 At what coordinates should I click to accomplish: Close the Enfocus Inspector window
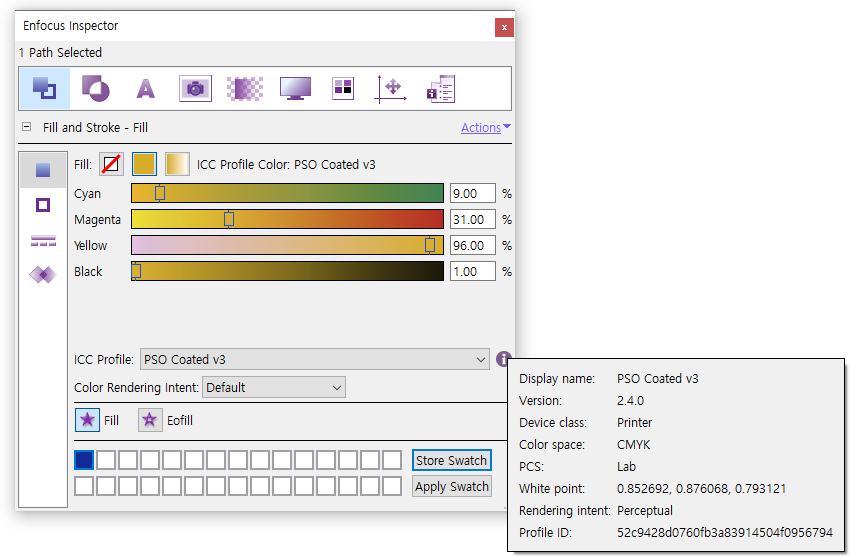point(504,27)
